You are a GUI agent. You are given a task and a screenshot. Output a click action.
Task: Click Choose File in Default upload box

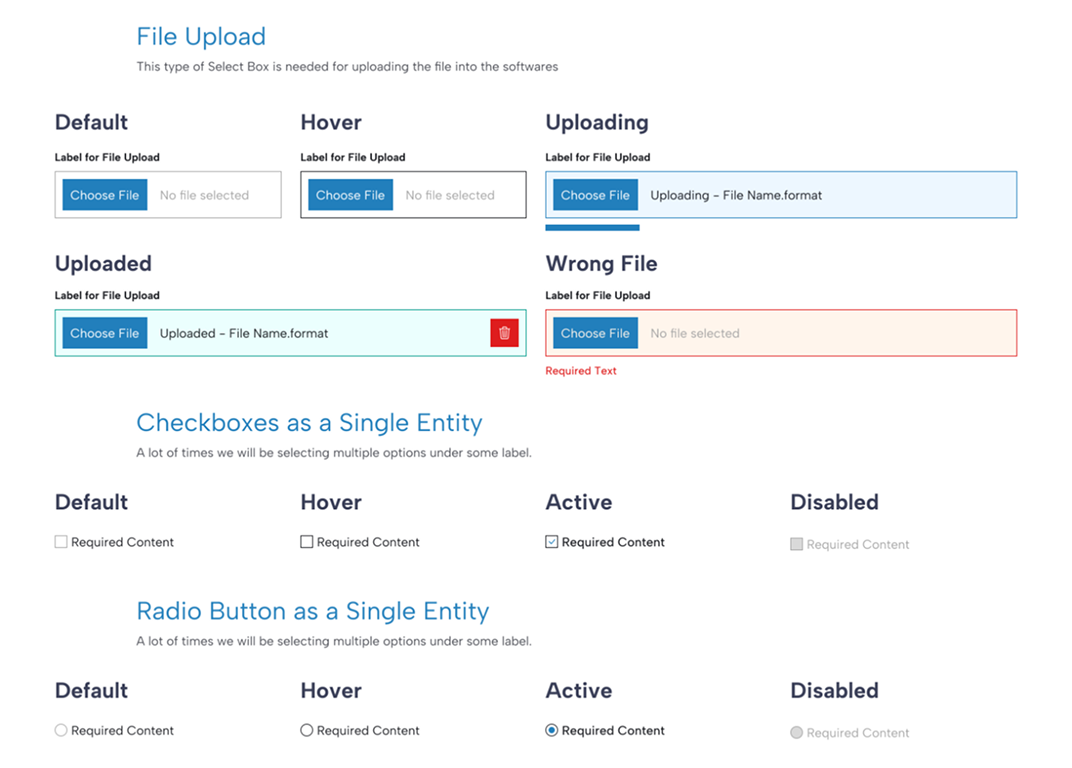tap(105, 195)
